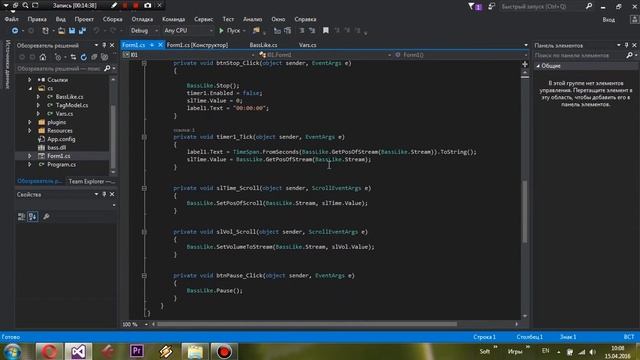
Task: Click pending changes filter clock icon
Action: coord(58,57)
